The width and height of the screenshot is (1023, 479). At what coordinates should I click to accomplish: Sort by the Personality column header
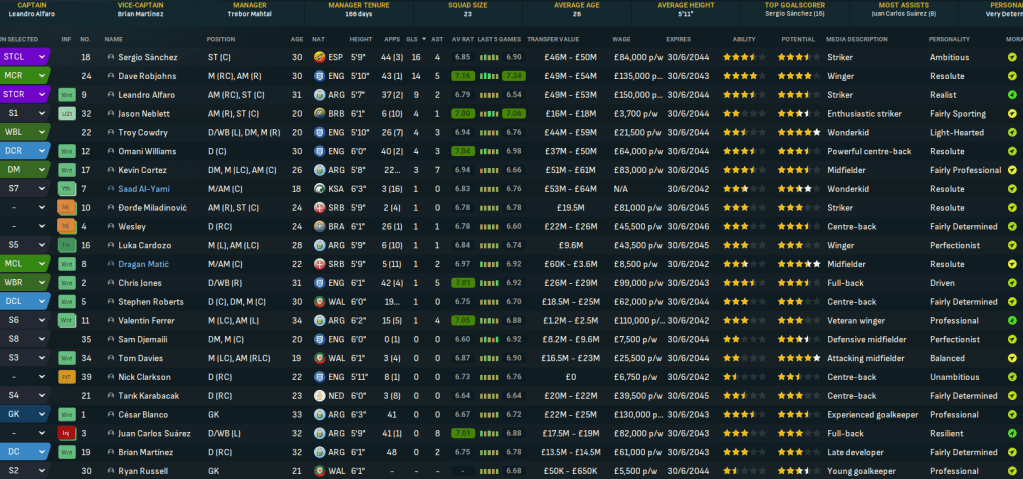tap(949, 39)
